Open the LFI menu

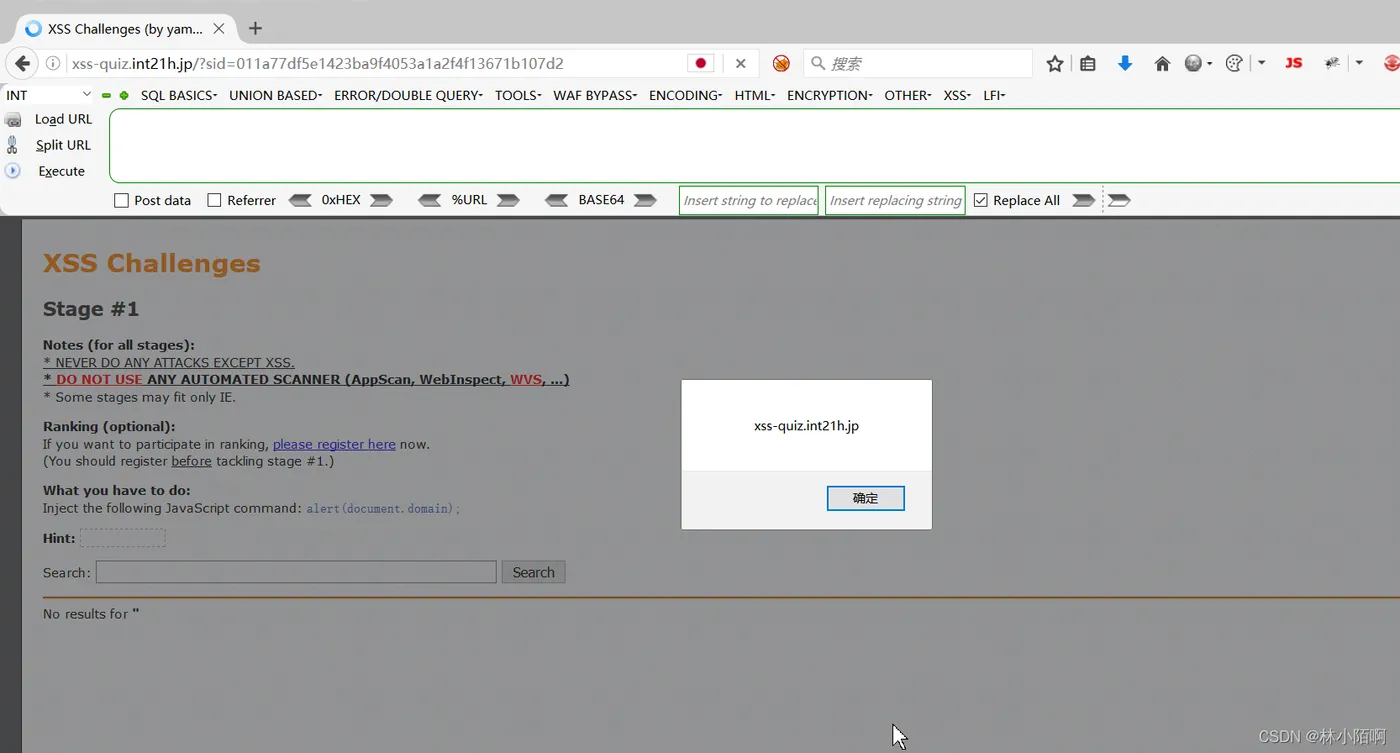pyautogui.click(x=994, y=95)
